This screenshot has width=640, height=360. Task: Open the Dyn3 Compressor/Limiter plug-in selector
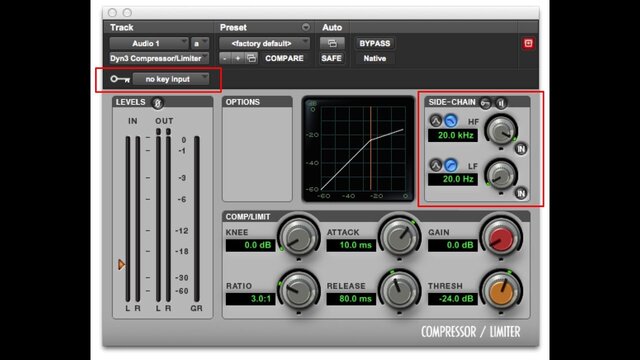click(159, 58)
